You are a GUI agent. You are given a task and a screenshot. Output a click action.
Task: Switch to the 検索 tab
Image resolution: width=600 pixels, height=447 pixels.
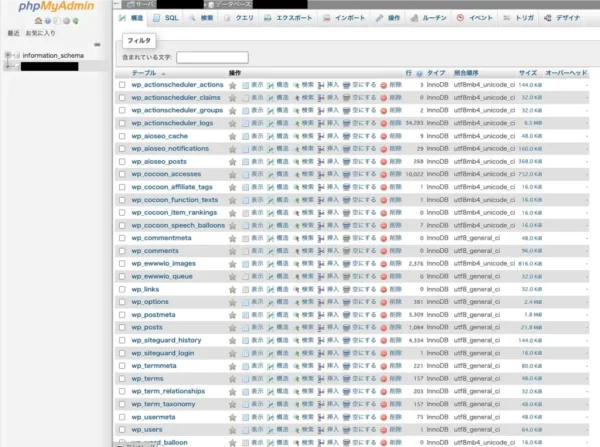tap(201, 18)
